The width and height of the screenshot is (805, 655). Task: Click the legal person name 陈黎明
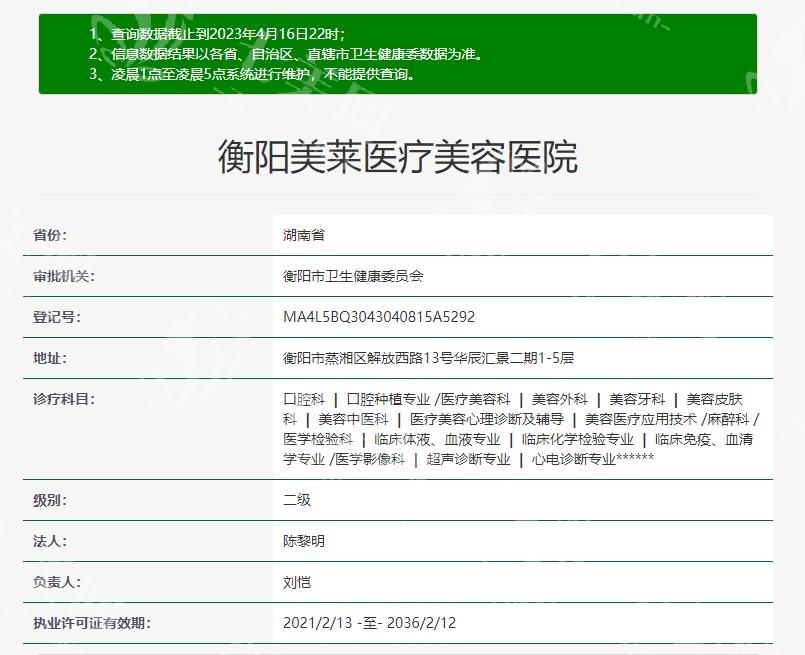point(304,541)
